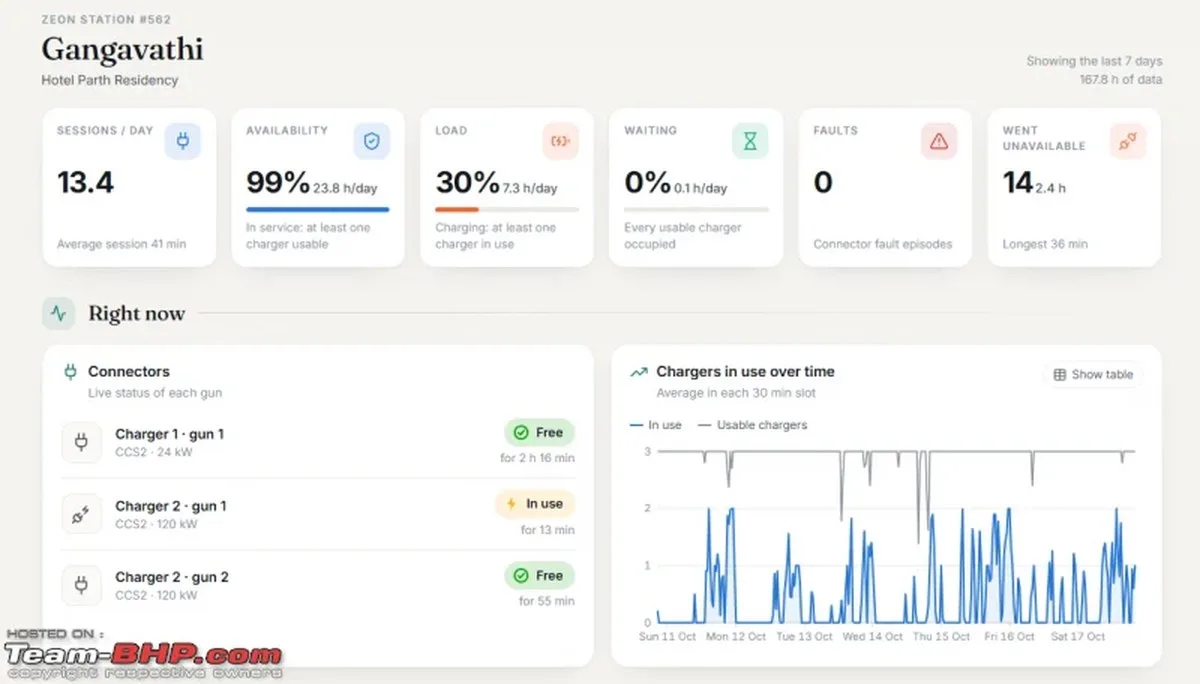Click the Charger 1 · gun 1 label
This screenshot has height=684, width=1200.
169,434
